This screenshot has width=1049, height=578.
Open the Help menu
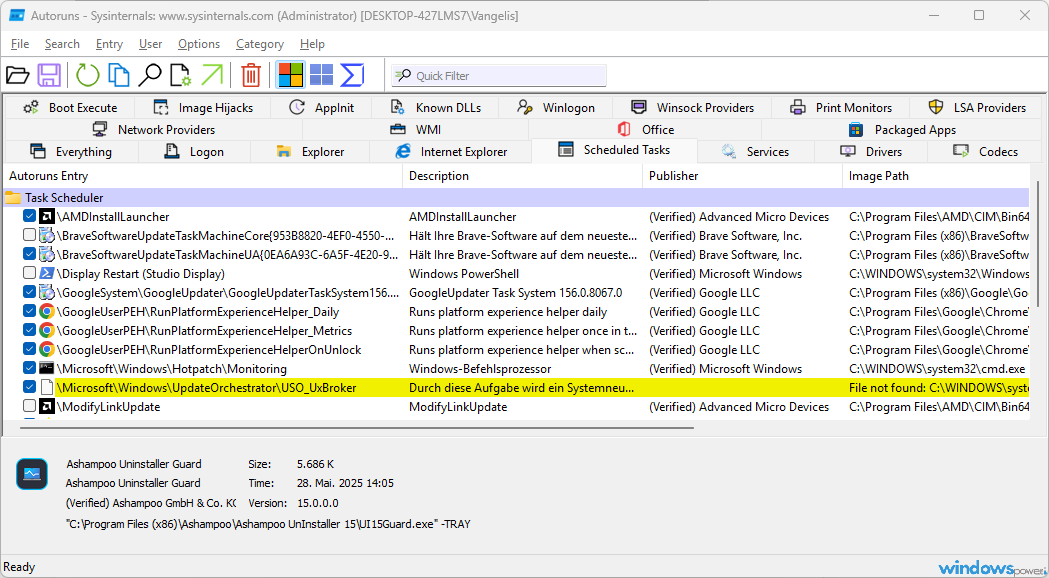pos(312,43)
